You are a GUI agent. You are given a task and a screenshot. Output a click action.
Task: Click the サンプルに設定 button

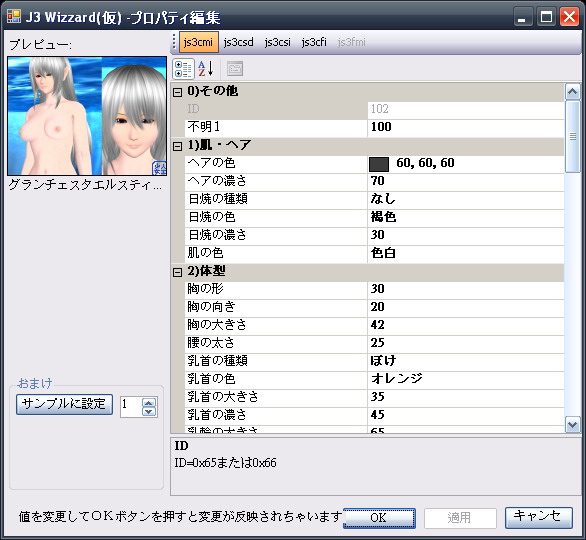tap(64, 404)
